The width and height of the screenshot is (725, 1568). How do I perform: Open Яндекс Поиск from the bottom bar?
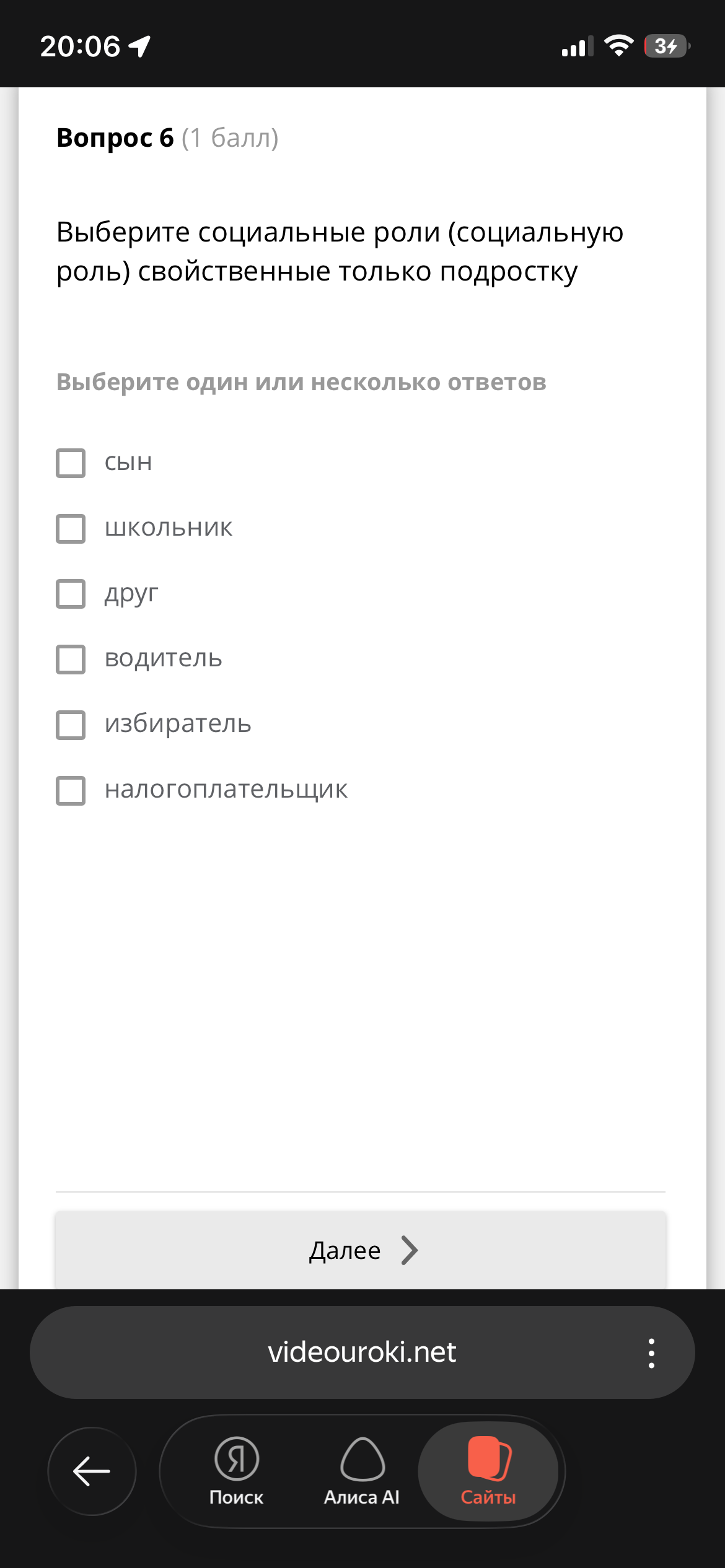236,1471
